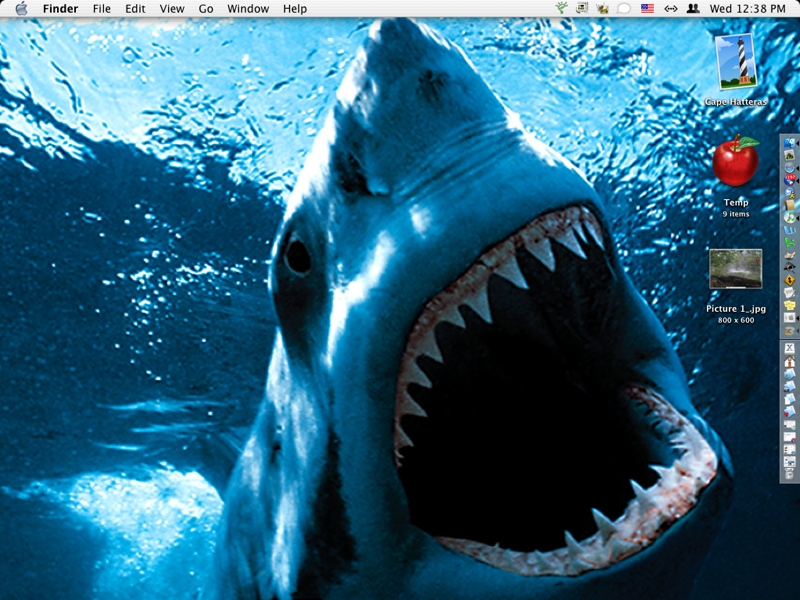This screenshot has width=800, height=600.
Task: Click the speech bubble status menu icon
Action: [x=624, y=9]
